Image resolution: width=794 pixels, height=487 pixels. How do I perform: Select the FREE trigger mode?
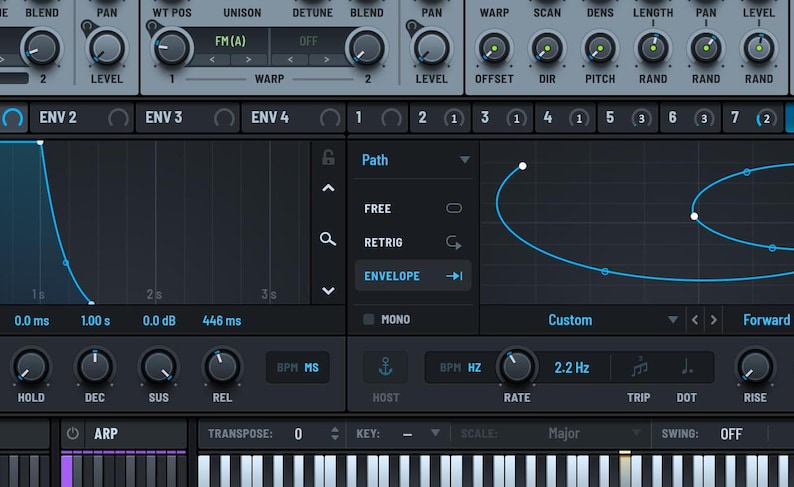coord(413,209)
